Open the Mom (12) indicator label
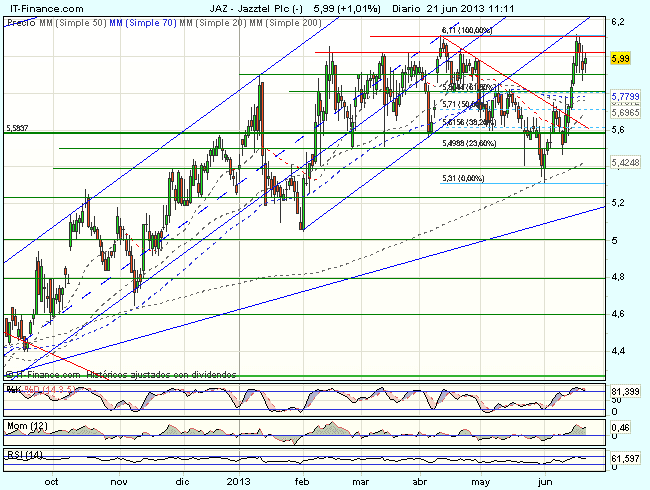Image resolution: width=650 pixels, height=490 pixels. click(24, 427)
